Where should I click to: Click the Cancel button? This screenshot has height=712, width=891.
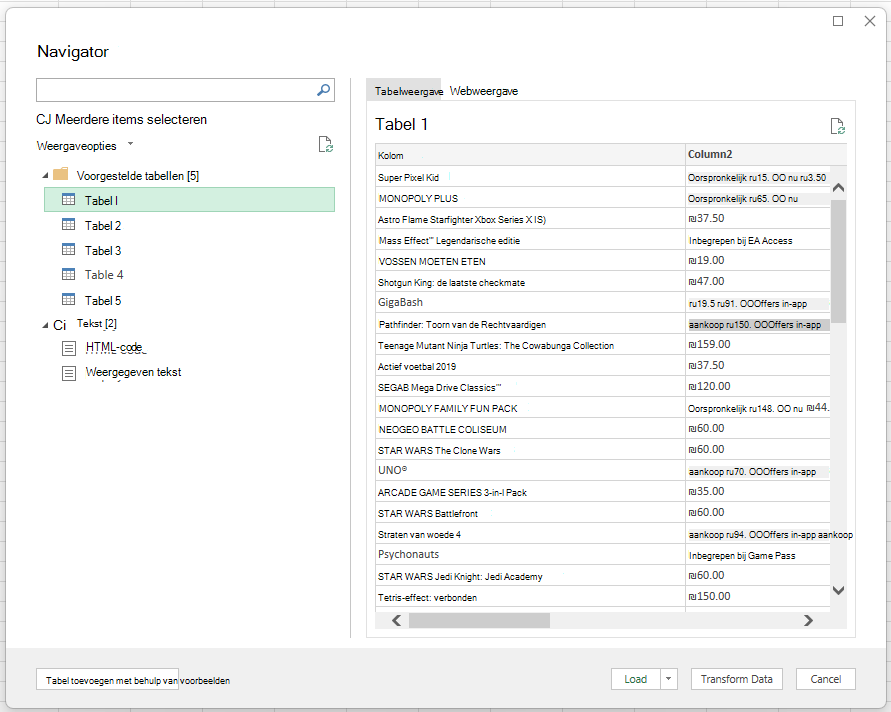point(826,679)
